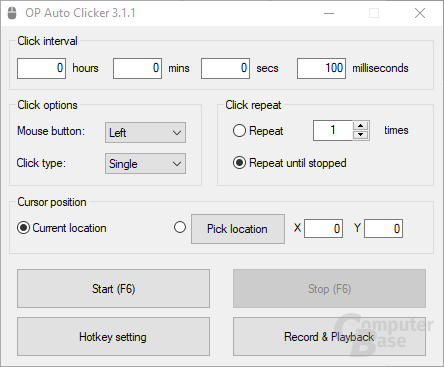444x367 pixels.
Task: Click the 'Click options' group label
Action: coord(47,105)
